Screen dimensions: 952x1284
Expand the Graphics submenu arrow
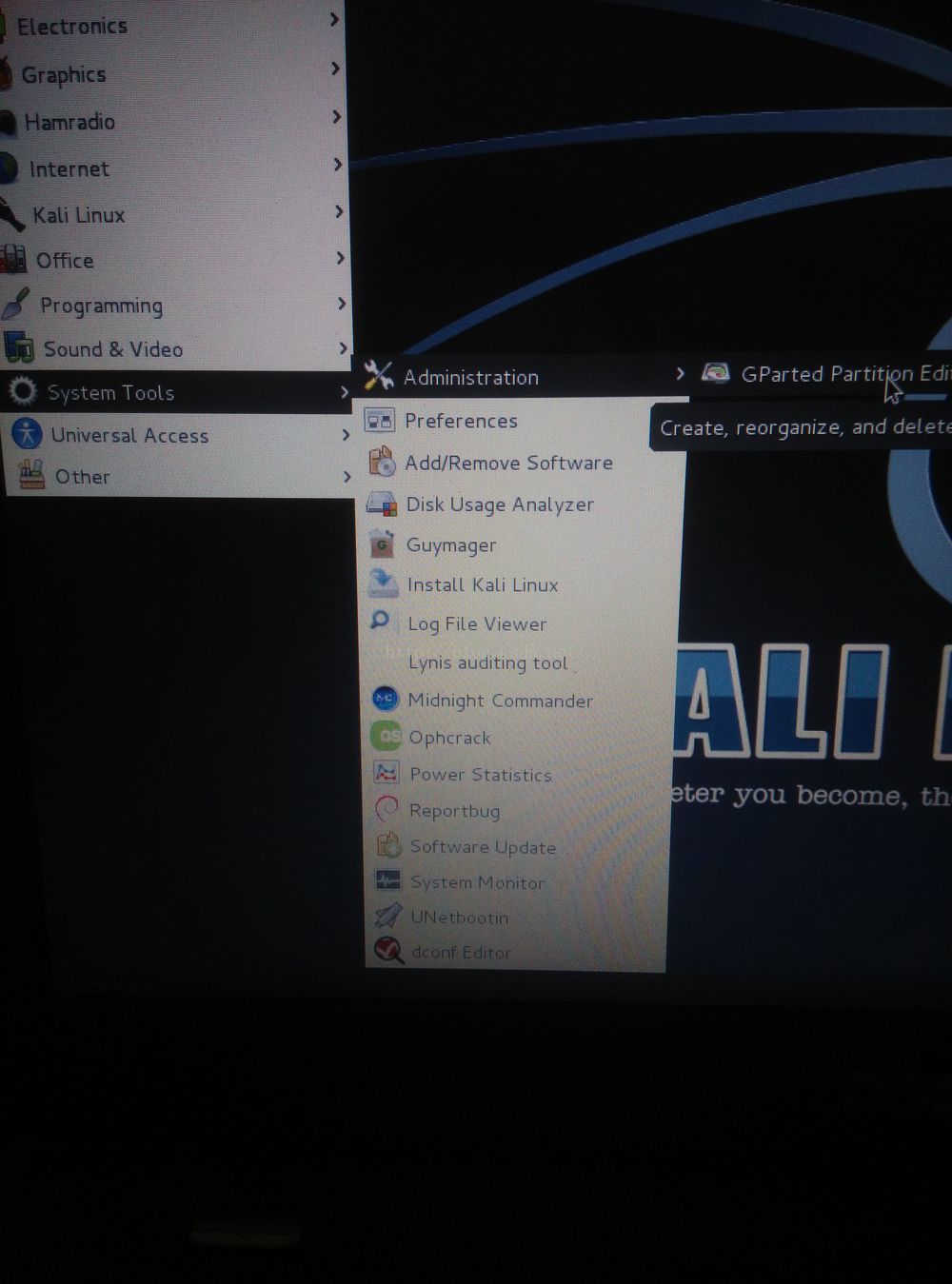click(335, 69)
